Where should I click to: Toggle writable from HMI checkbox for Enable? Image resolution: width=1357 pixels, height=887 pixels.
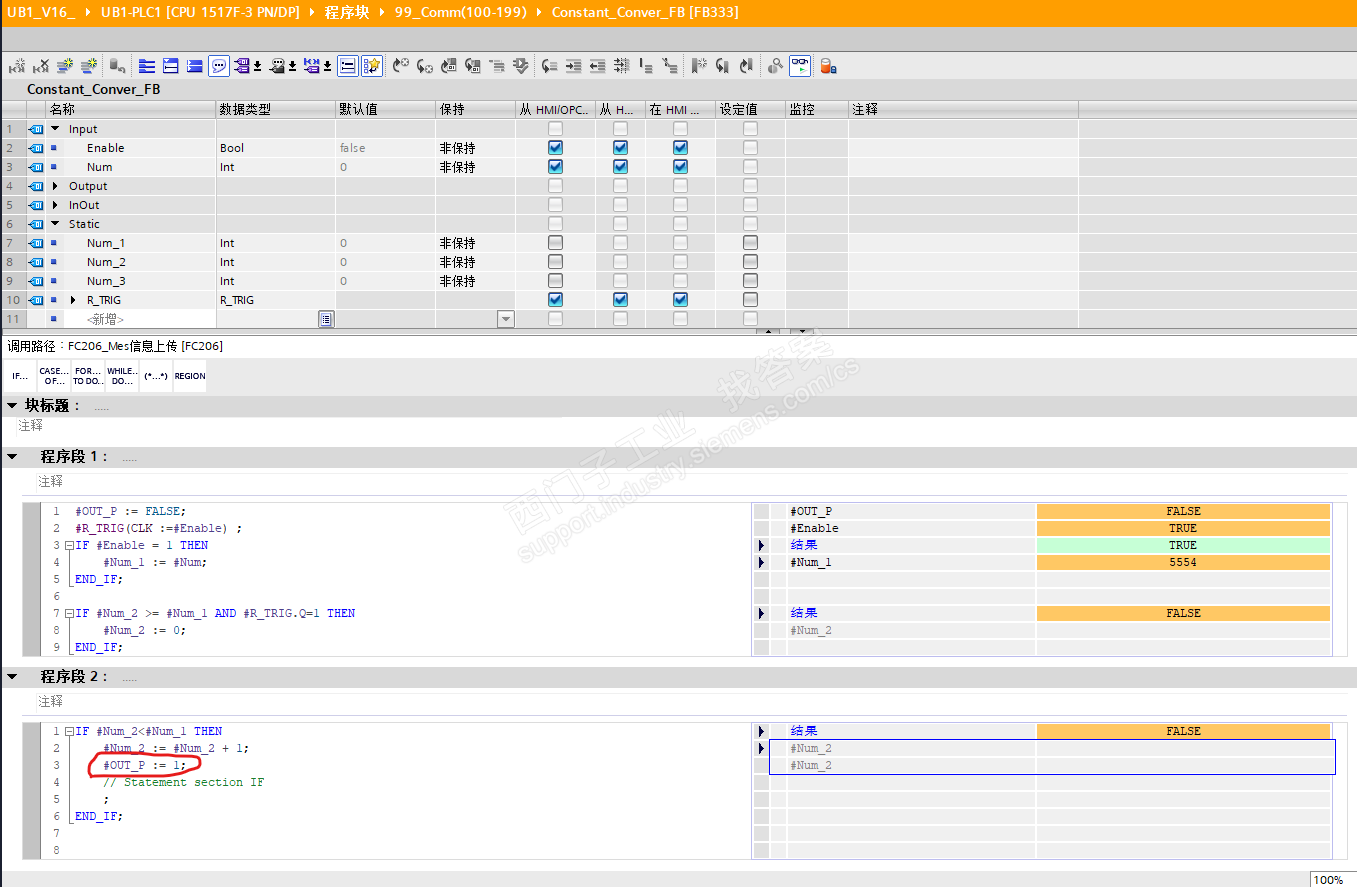(620, 148)
